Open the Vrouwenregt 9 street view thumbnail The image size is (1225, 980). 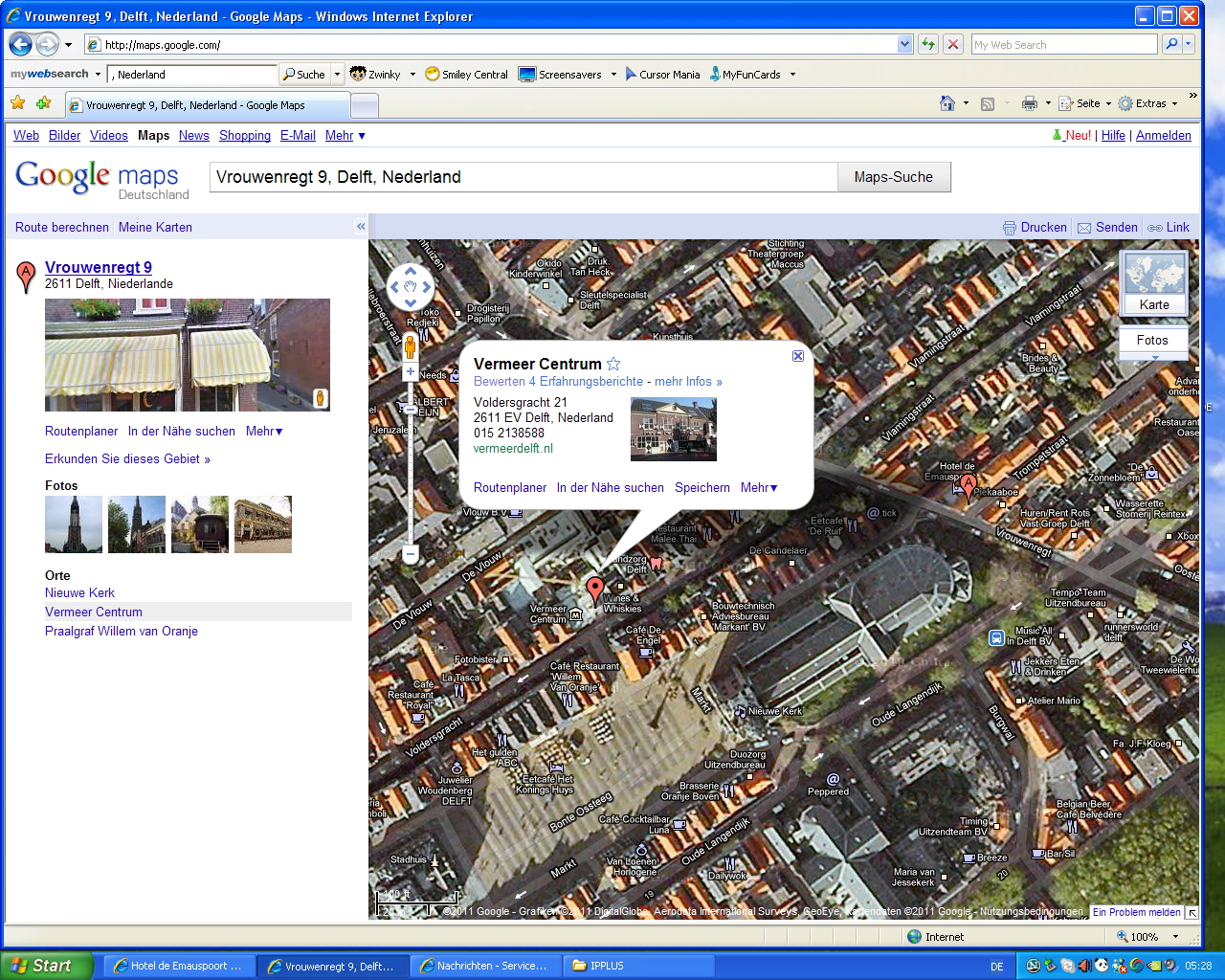coord(188,355)
